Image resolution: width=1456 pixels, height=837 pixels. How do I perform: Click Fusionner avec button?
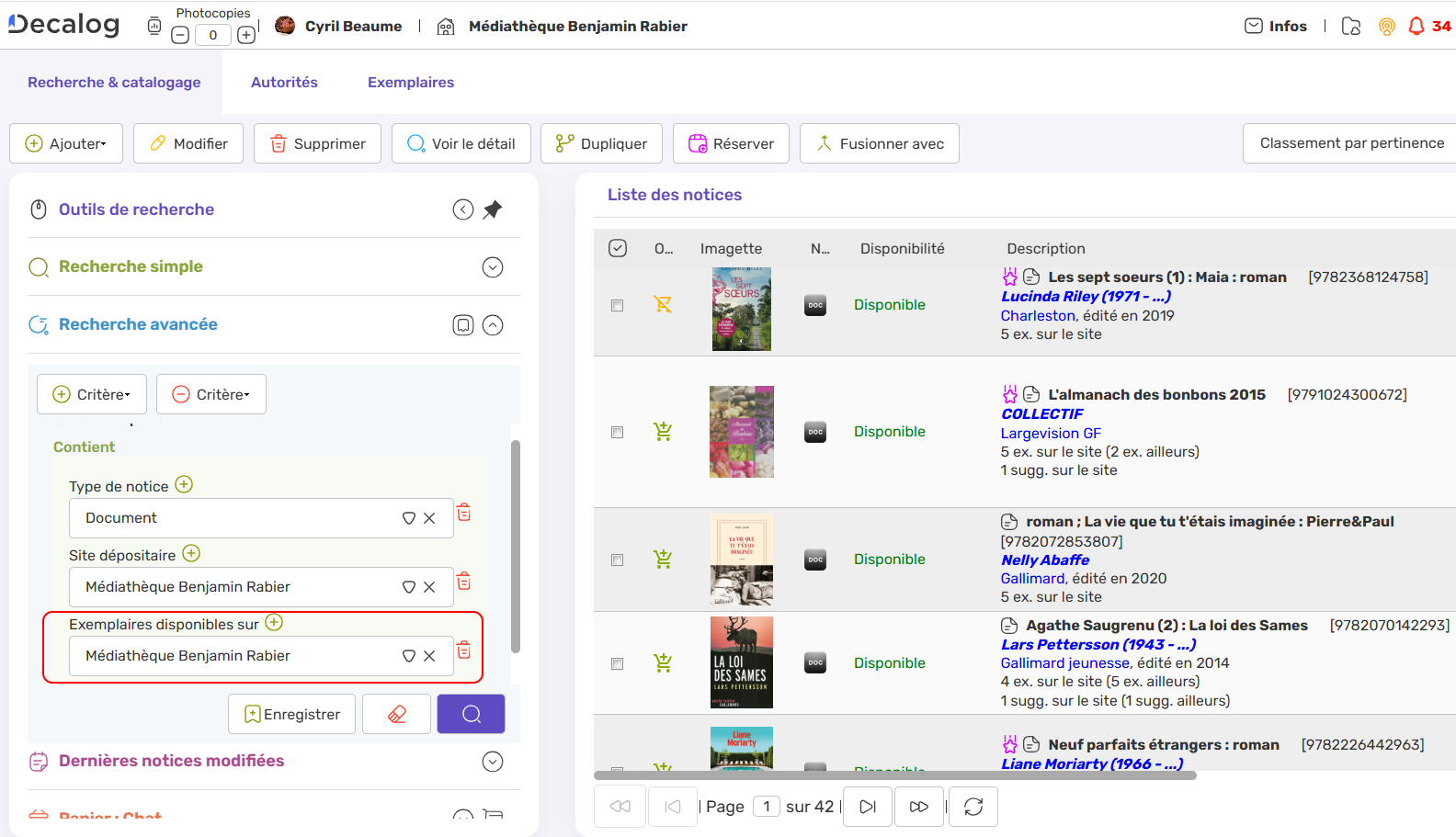click(880, 143)
